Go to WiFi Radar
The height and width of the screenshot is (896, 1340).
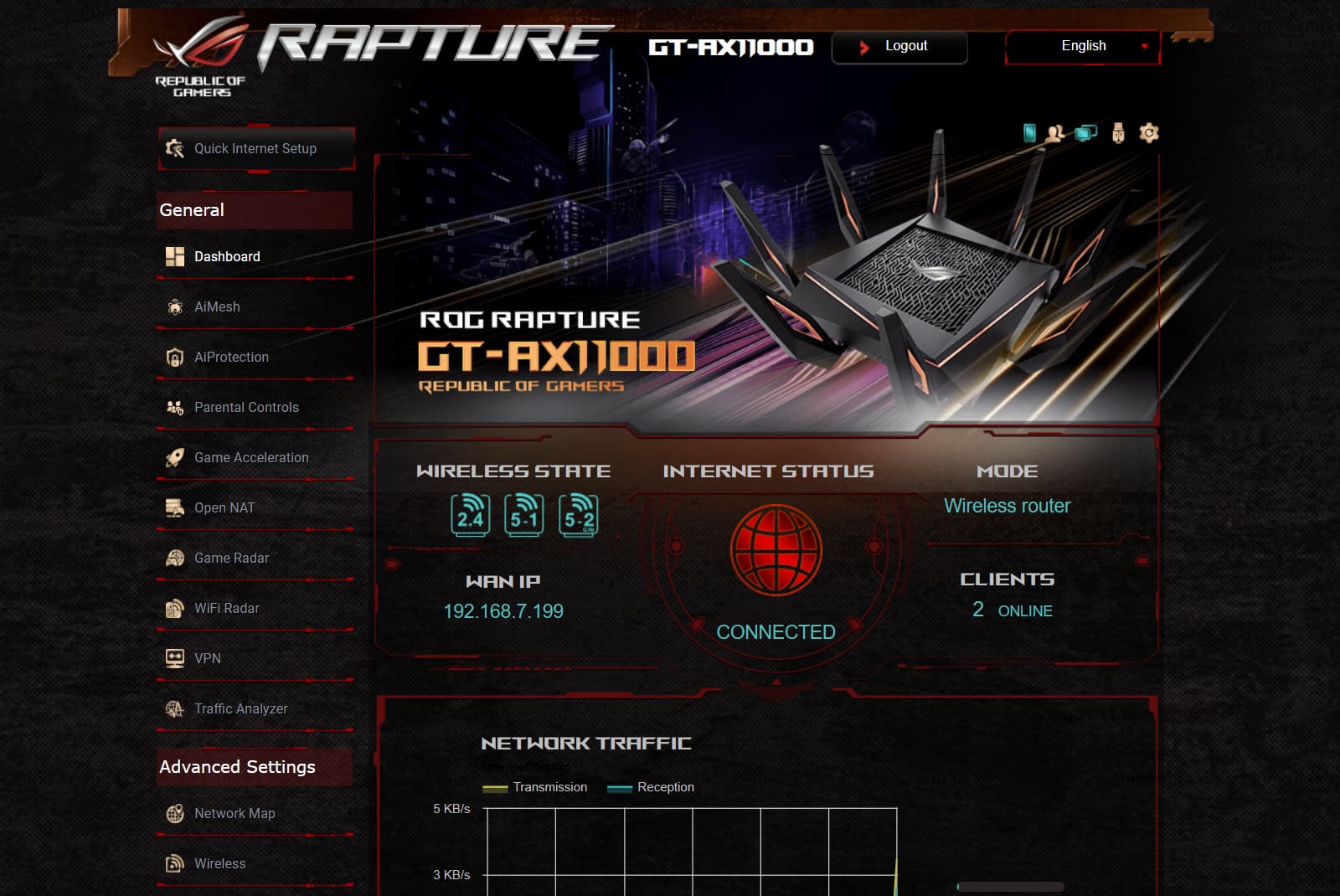pyautogui.click(x=255, y=608)
